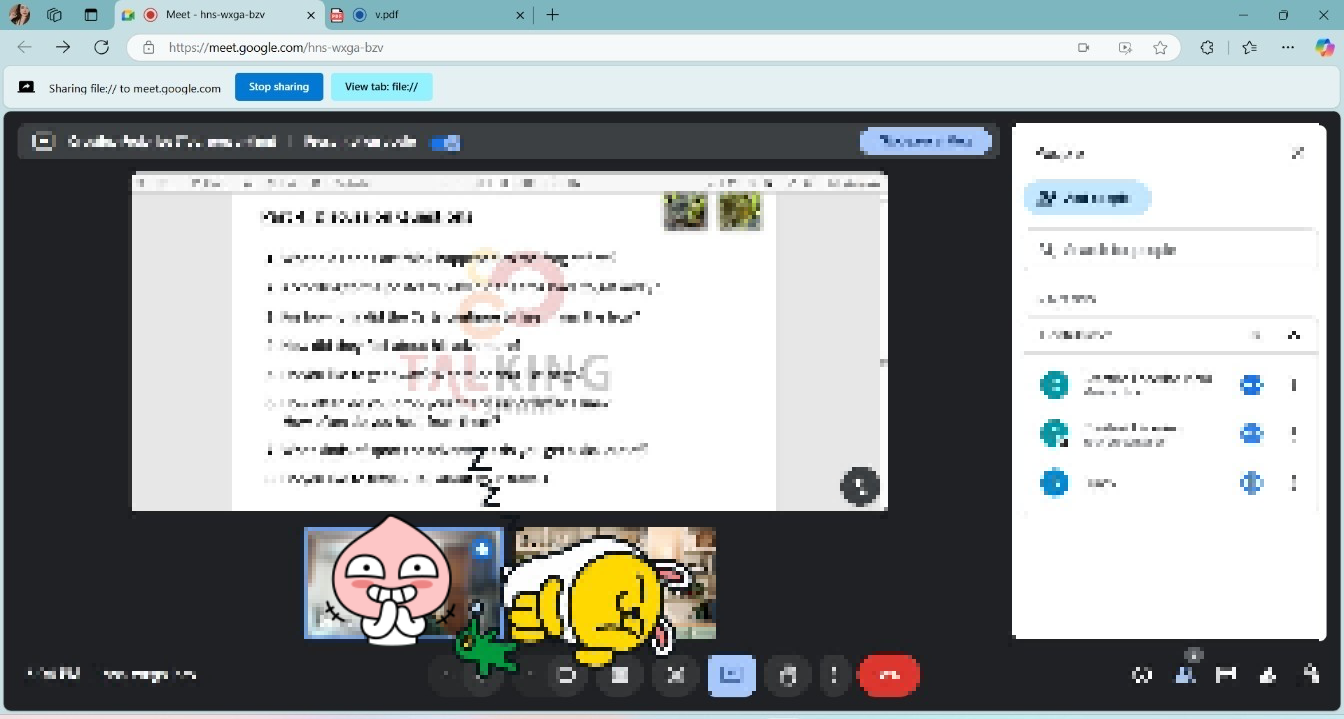
Task: Toggle the presentation audio switch
Action: pos(444,142)
